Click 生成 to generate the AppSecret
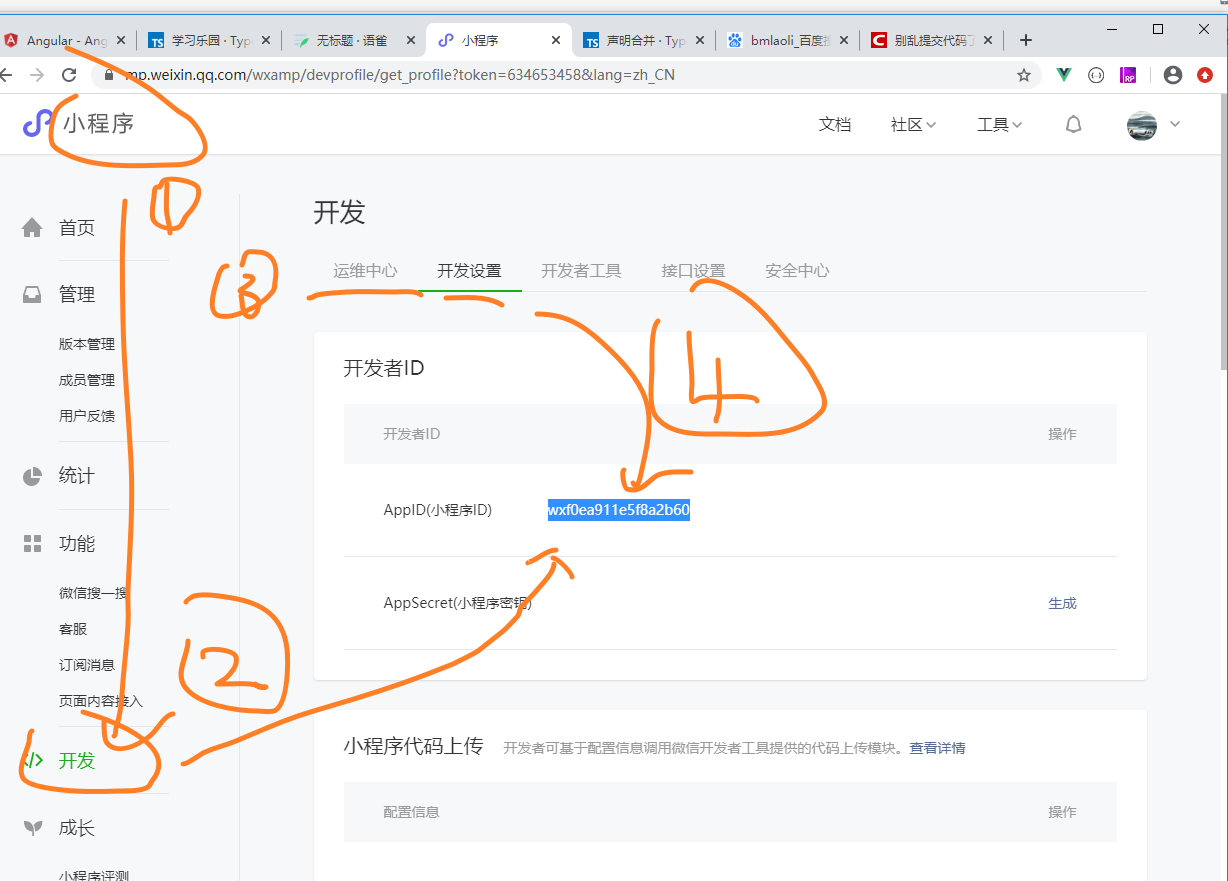1228x881 pixels. 1062,603
